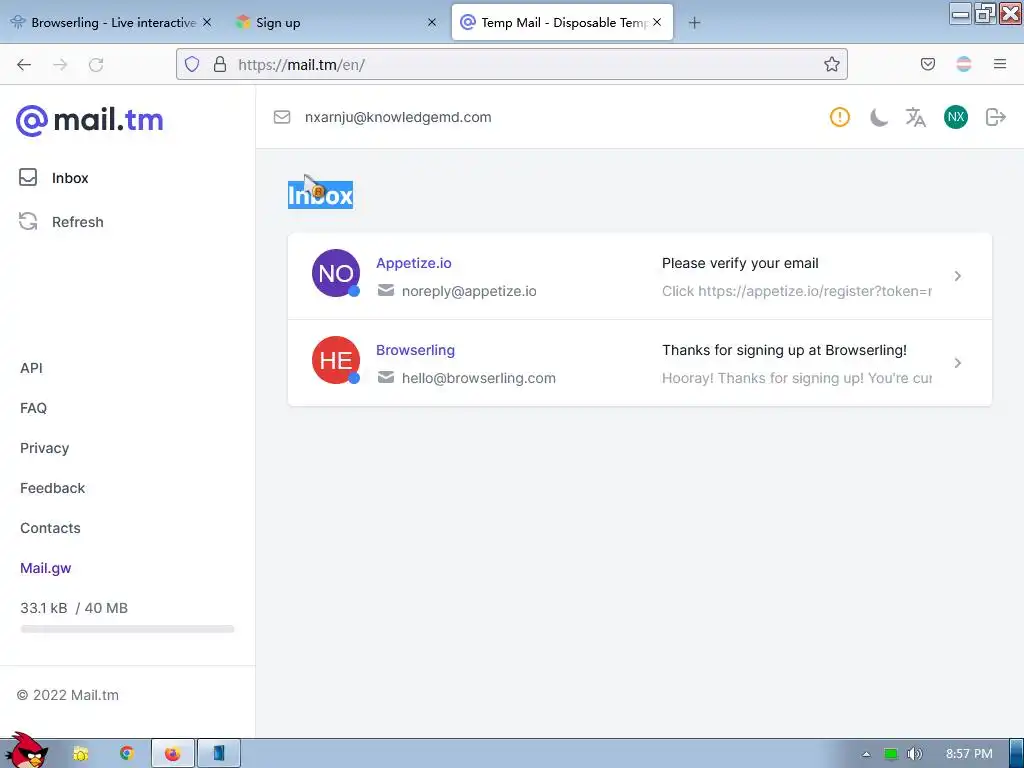Click the hello@browserling.com address
1024x768 pixels.
tap(479, 378)
